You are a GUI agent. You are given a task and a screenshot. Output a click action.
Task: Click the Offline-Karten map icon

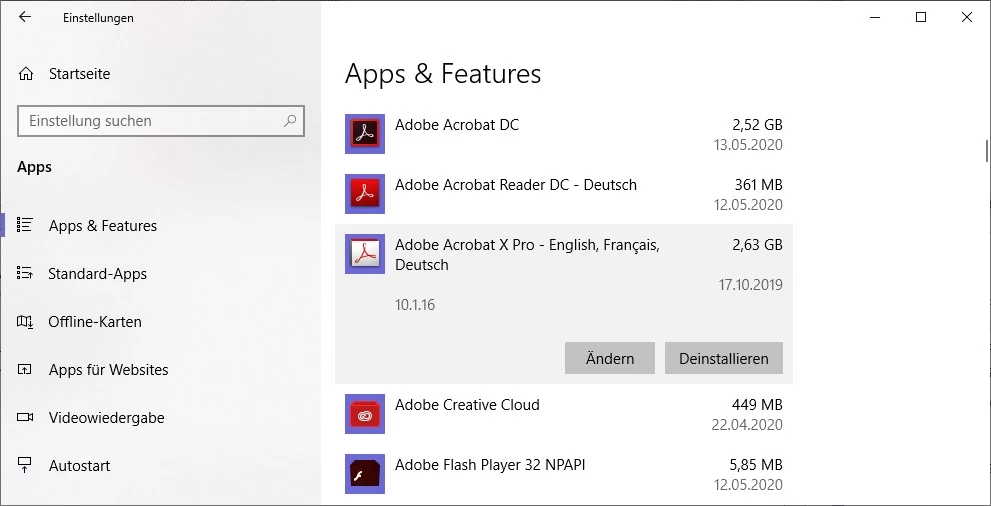pyautogui.click(x=25, y=322)
